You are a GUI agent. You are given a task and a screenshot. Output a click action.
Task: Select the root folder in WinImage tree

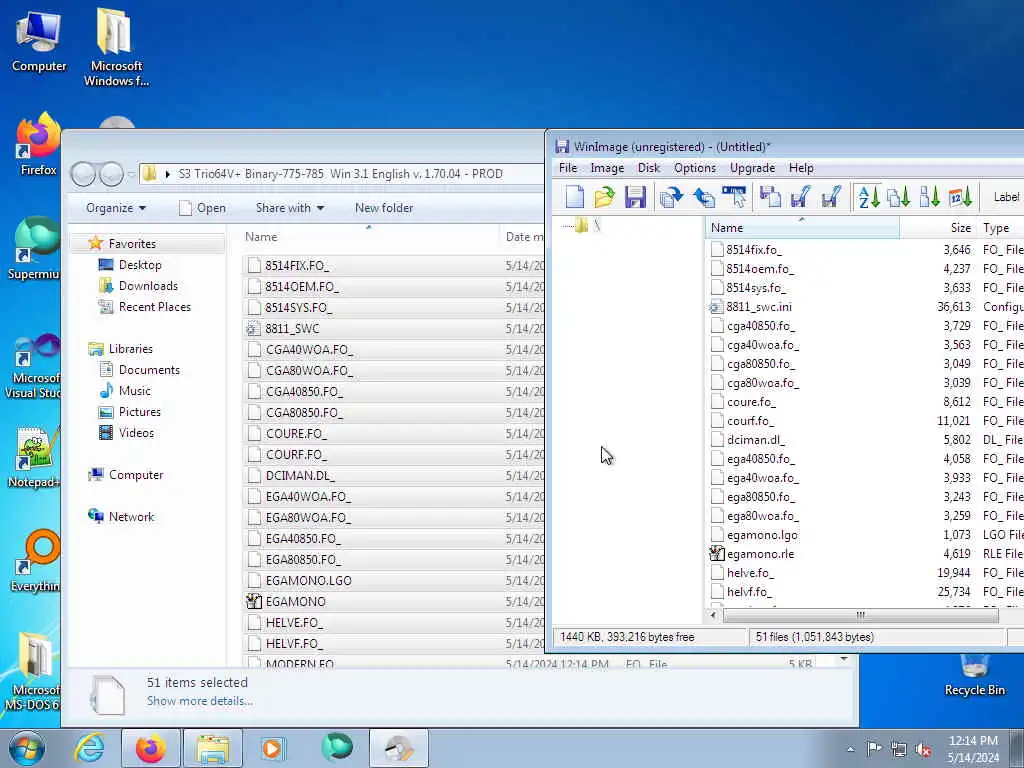586,226
